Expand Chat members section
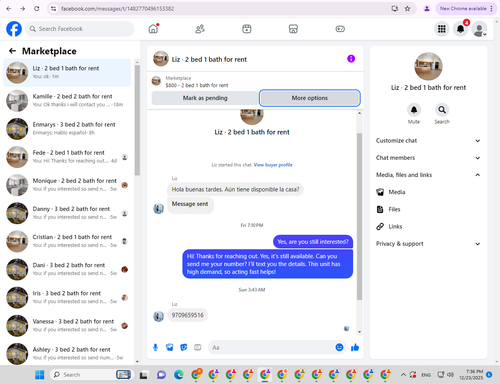The height and width of the screenshot is (384, 500). [428, 158]
